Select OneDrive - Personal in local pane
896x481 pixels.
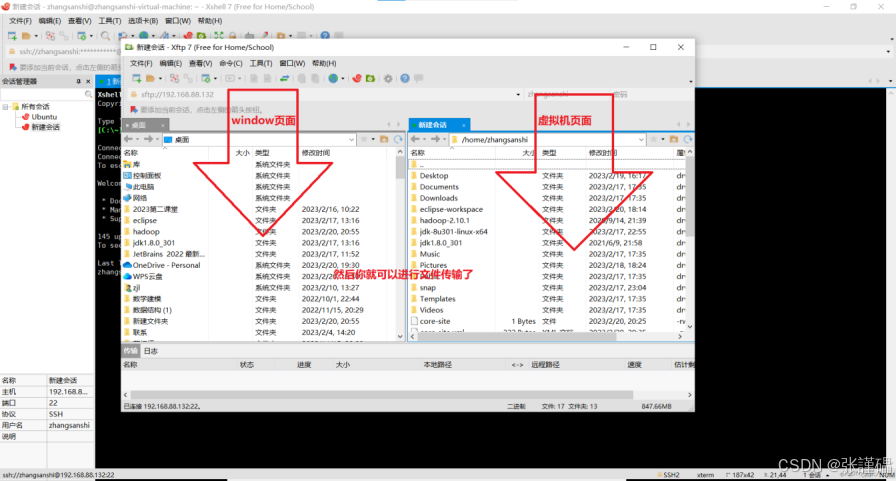click(x=166, y=265)
